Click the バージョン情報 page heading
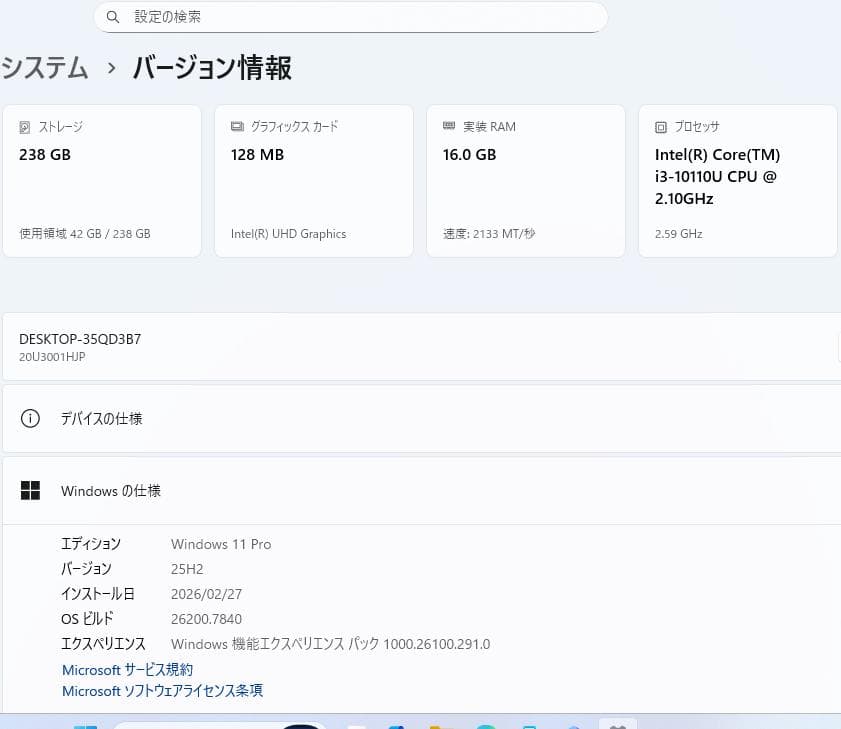841x729 pixels. coord(212,68)
